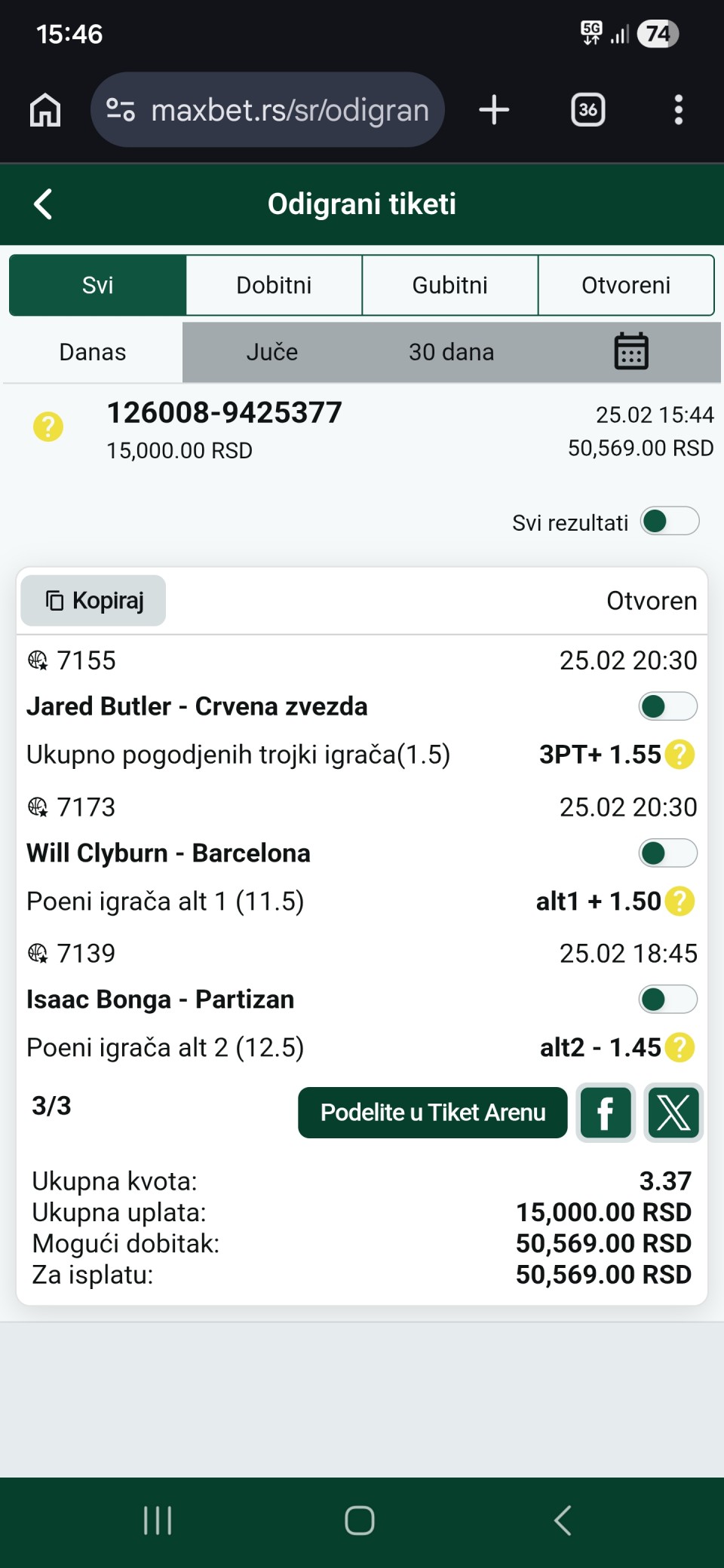Open the tab switcher showing 36 tabs
724x1568 pixels.
pyautogui.click(x=588, y=110)
